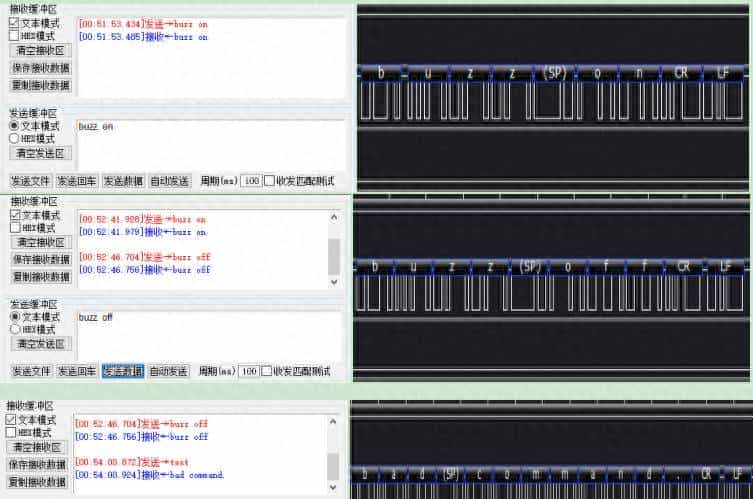This screenshot has width=753, height=499.
Task: Click 发送回车 below the 'buzz off' send box
Action: tap(76, 371)
